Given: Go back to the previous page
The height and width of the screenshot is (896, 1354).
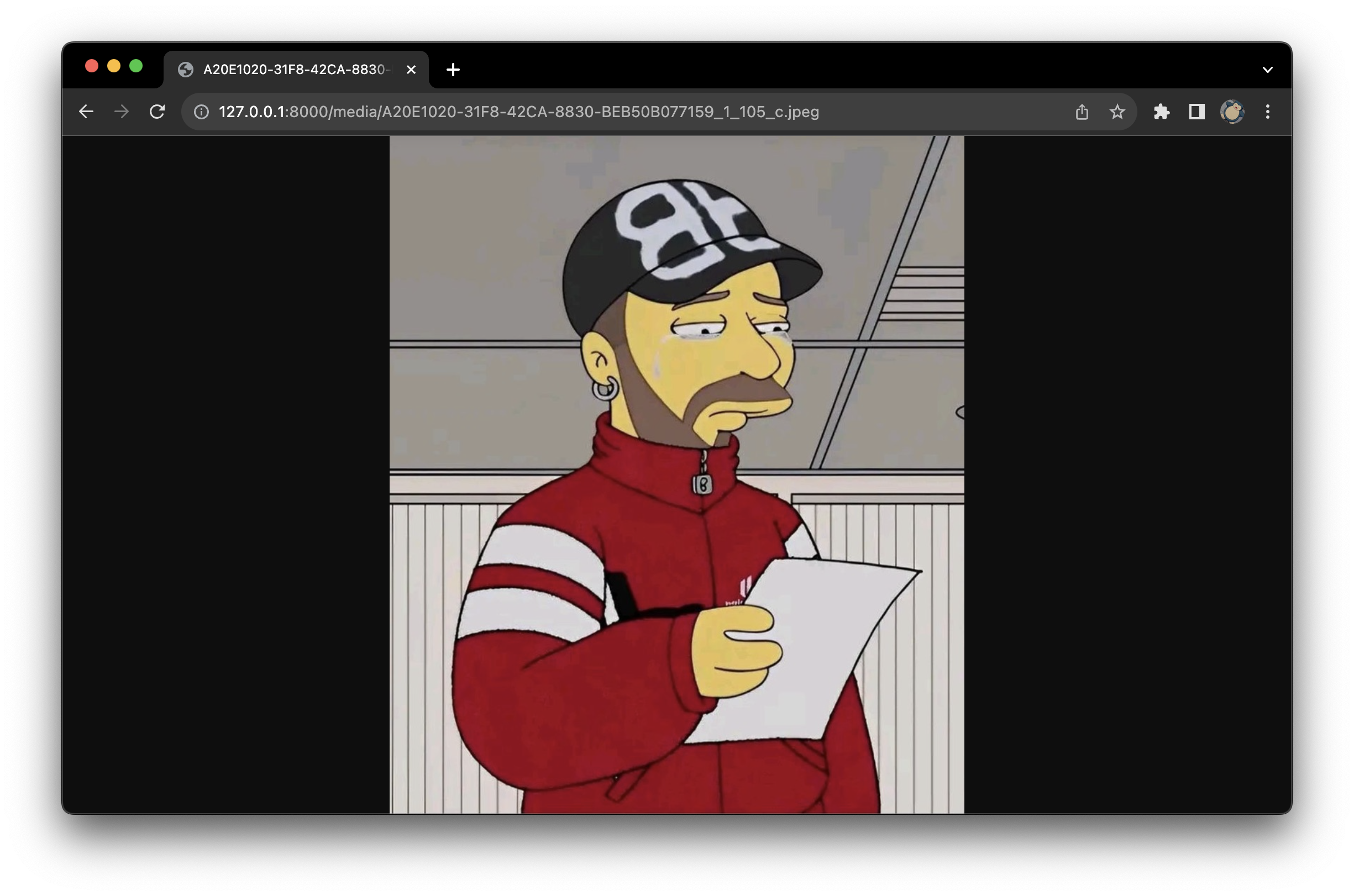Looking at the screenshot, I should 86,112.
